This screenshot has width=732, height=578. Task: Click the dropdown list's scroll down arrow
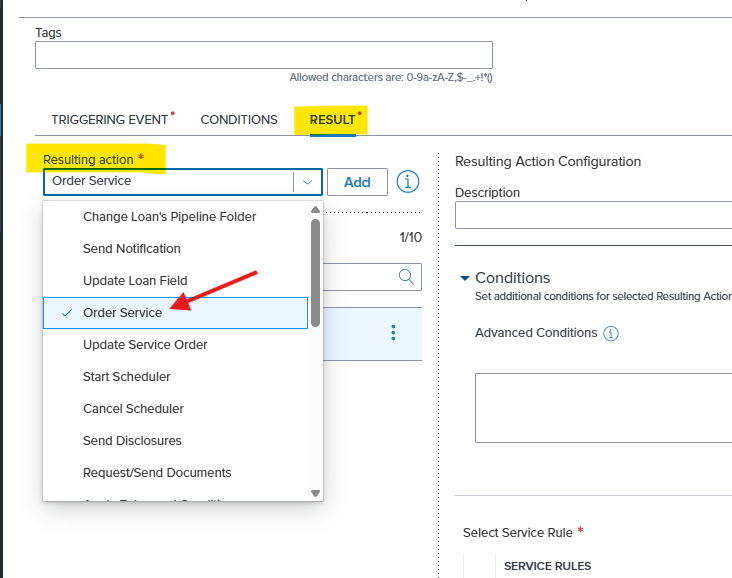point(316,493)
